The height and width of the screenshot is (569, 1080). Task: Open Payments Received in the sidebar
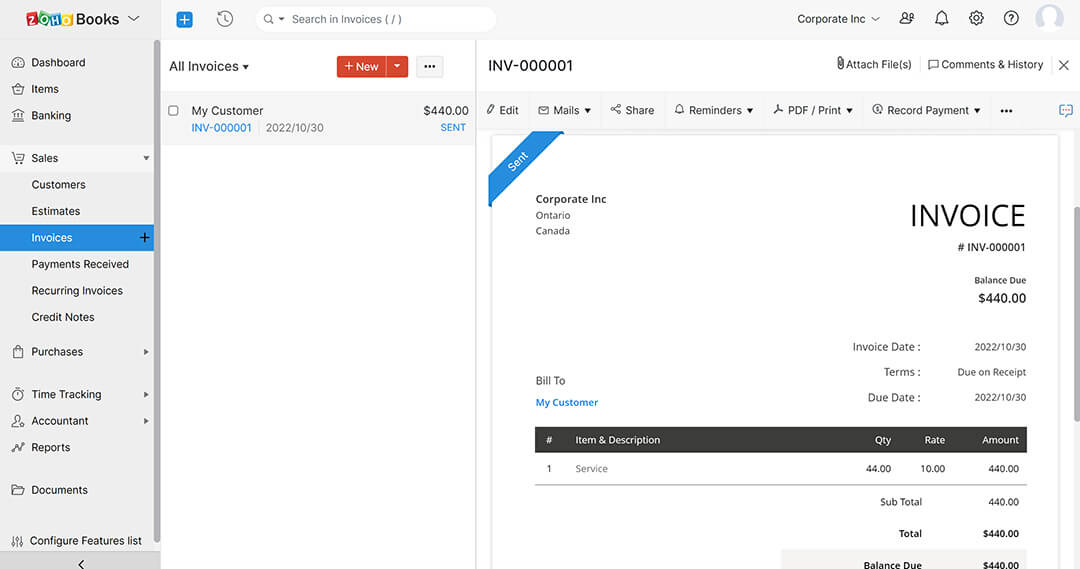[80, 264]
